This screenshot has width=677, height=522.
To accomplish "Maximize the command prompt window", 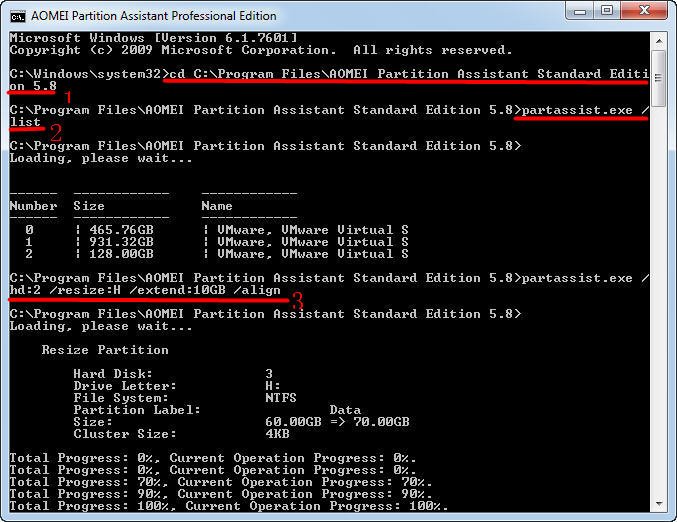I will point(608,11).
